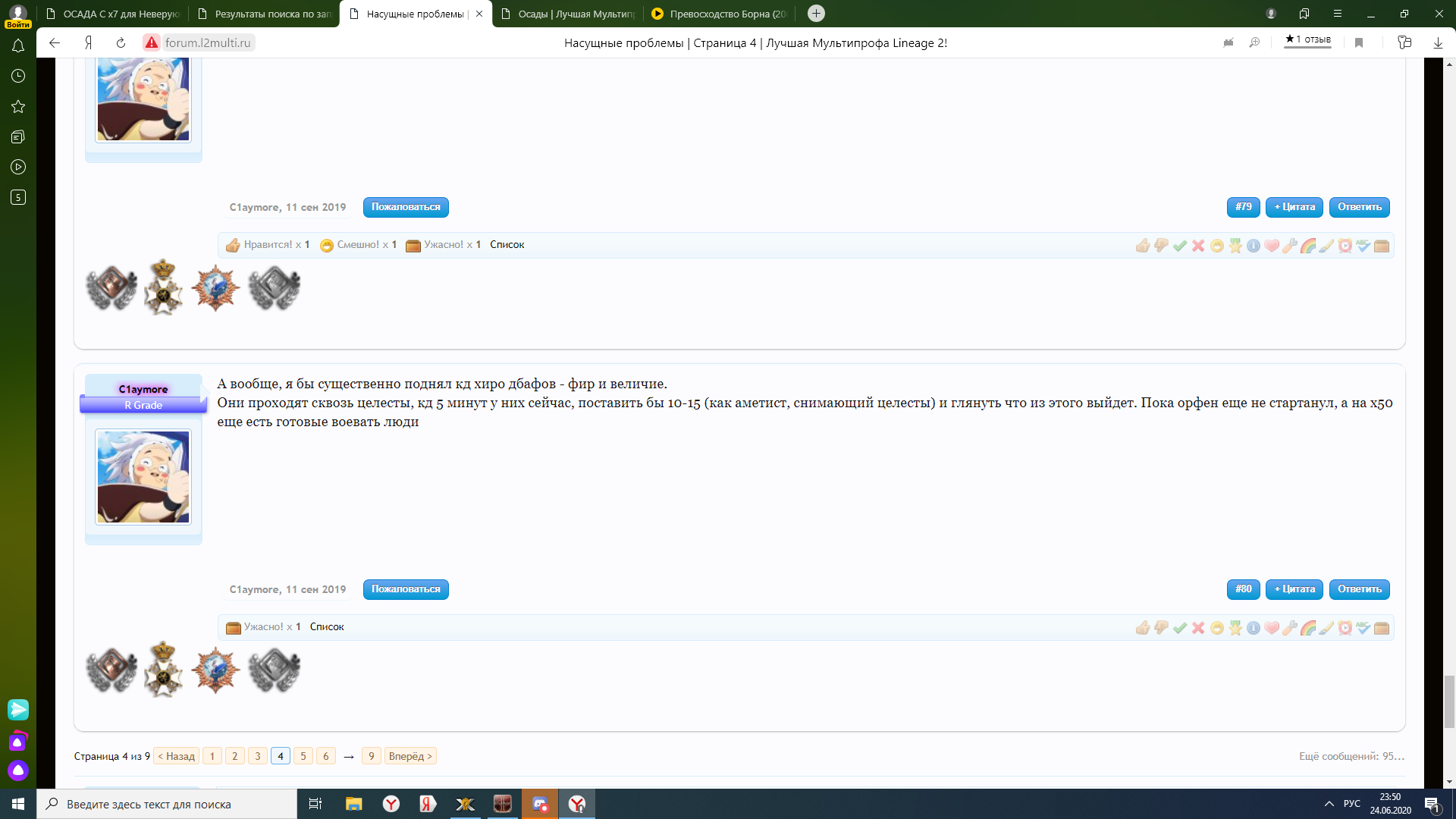The image size is (1456, 819).
Task: Go to page 5 in pagination
Action: click(303, 756)
